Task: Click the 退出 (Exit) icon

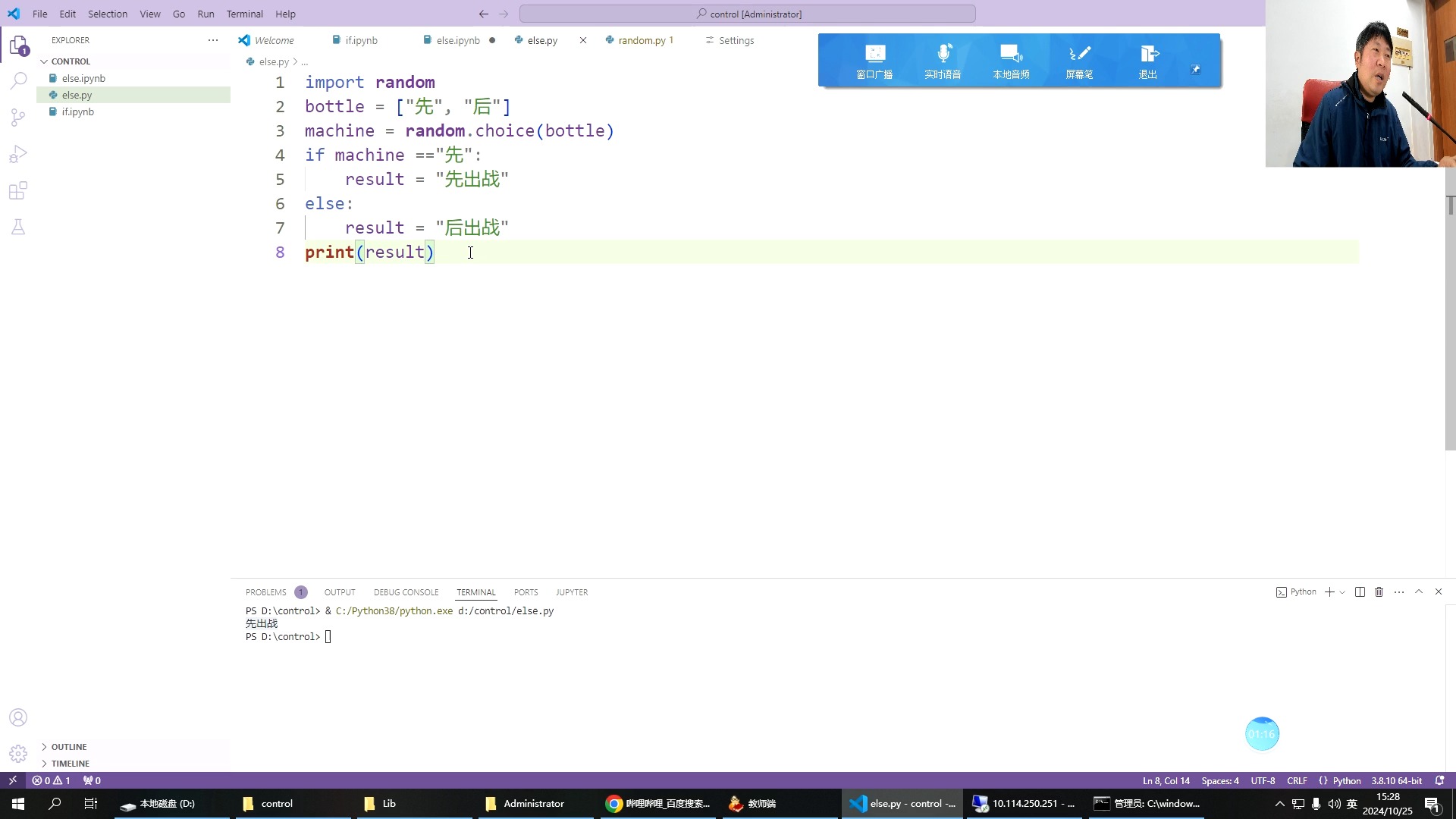Action: click(1150, 61)
